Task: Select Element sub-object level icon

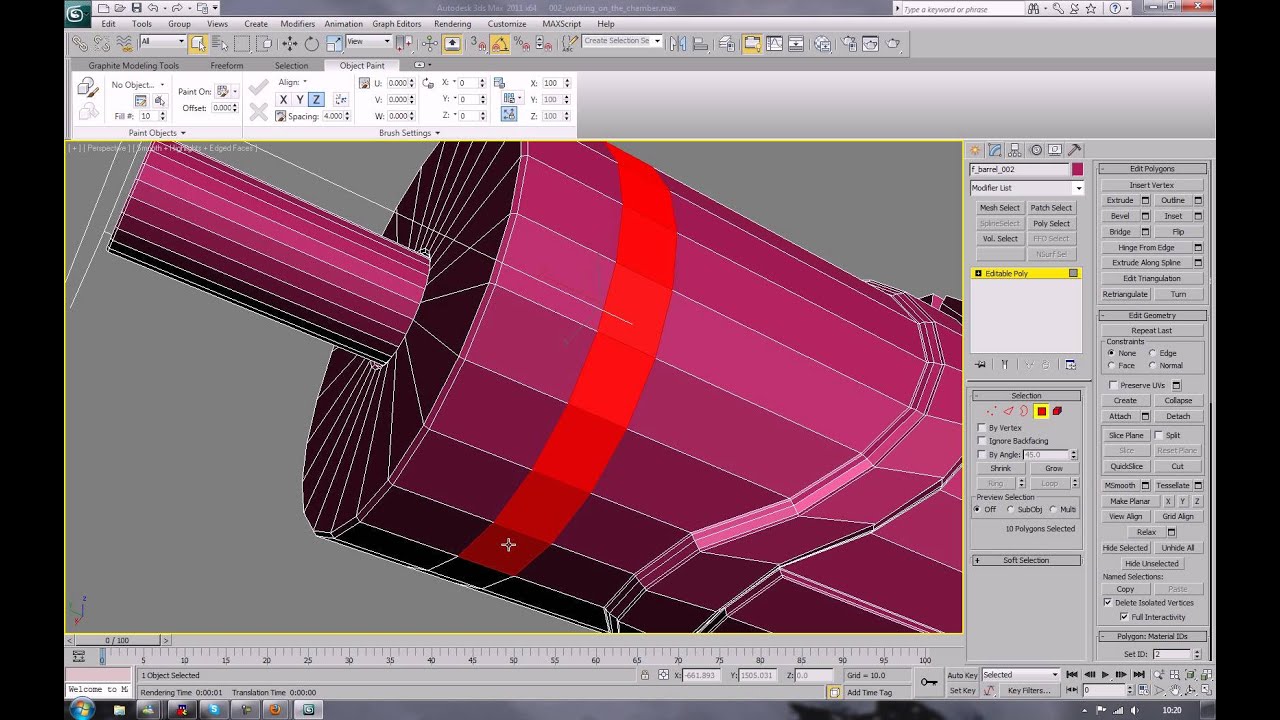Action: tap(1057, 411)
